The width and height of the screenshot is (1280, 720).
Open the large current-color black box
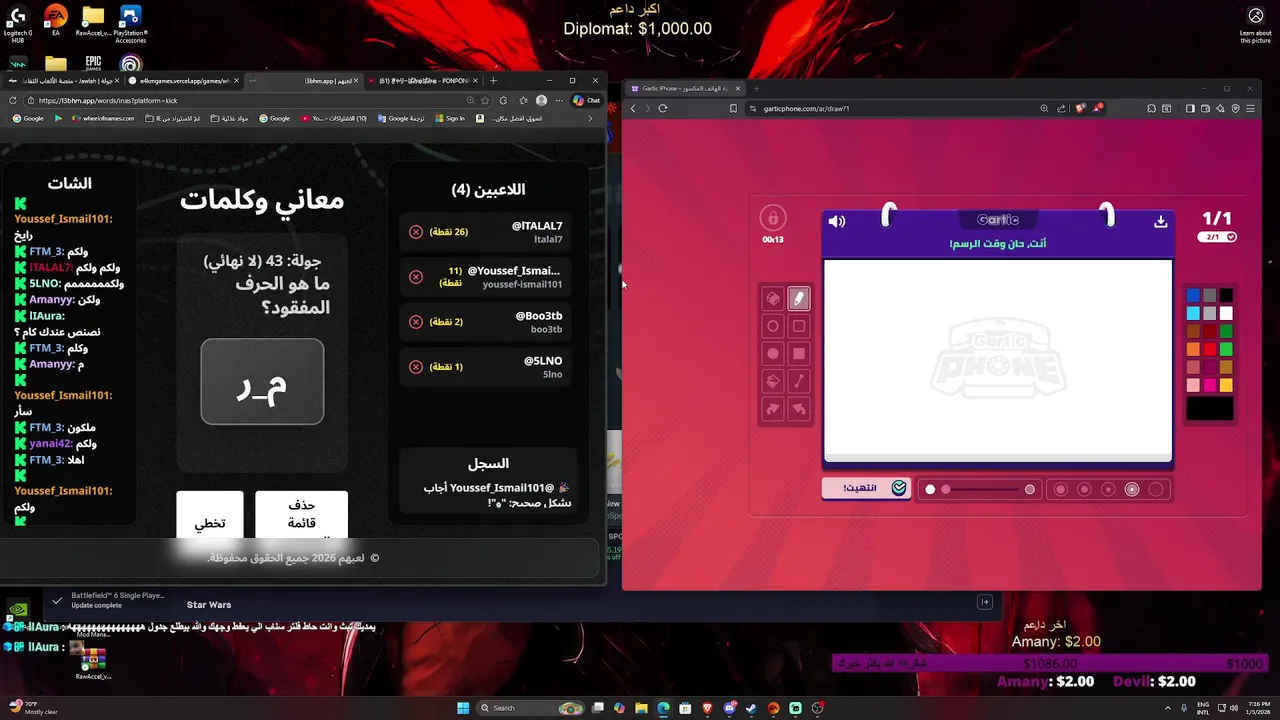click(1210, 409)
